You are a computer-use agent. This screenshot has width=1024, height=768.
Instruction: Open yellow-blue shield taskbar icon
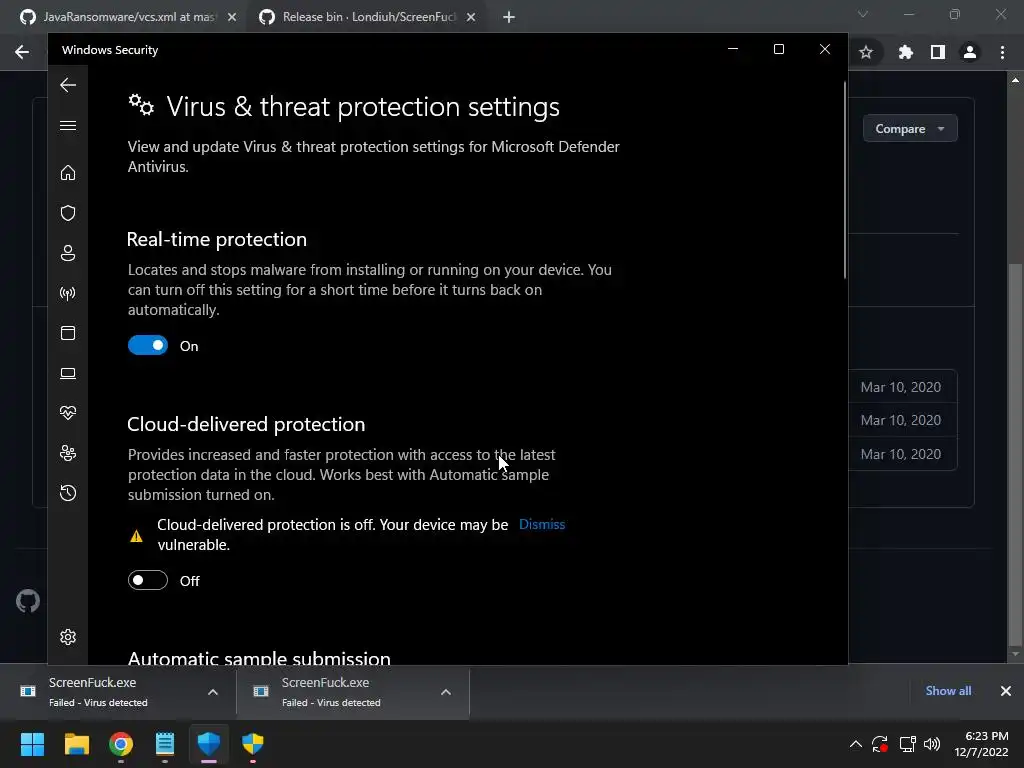[253, 743]
